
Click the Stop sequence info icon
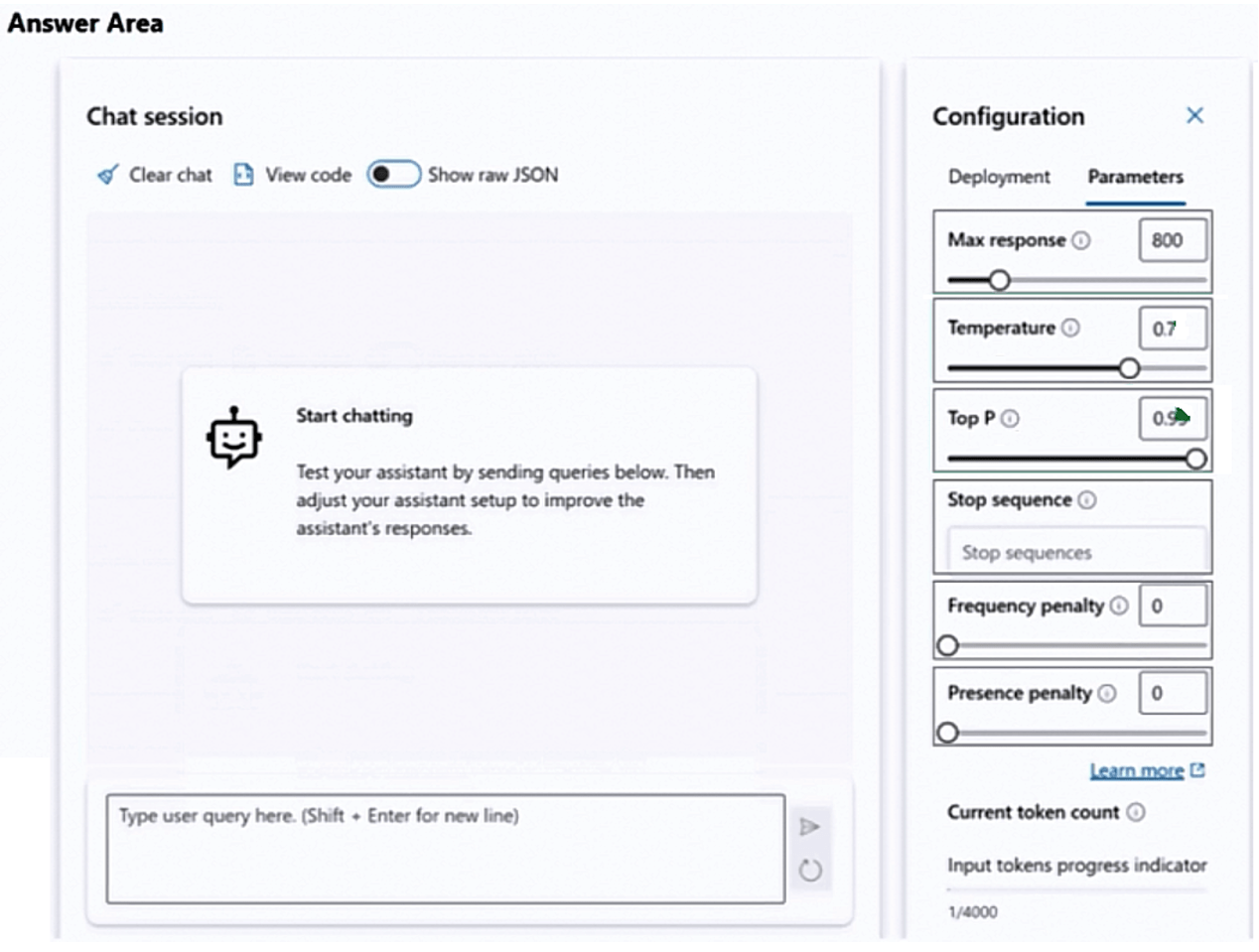tap(1087, 500)
